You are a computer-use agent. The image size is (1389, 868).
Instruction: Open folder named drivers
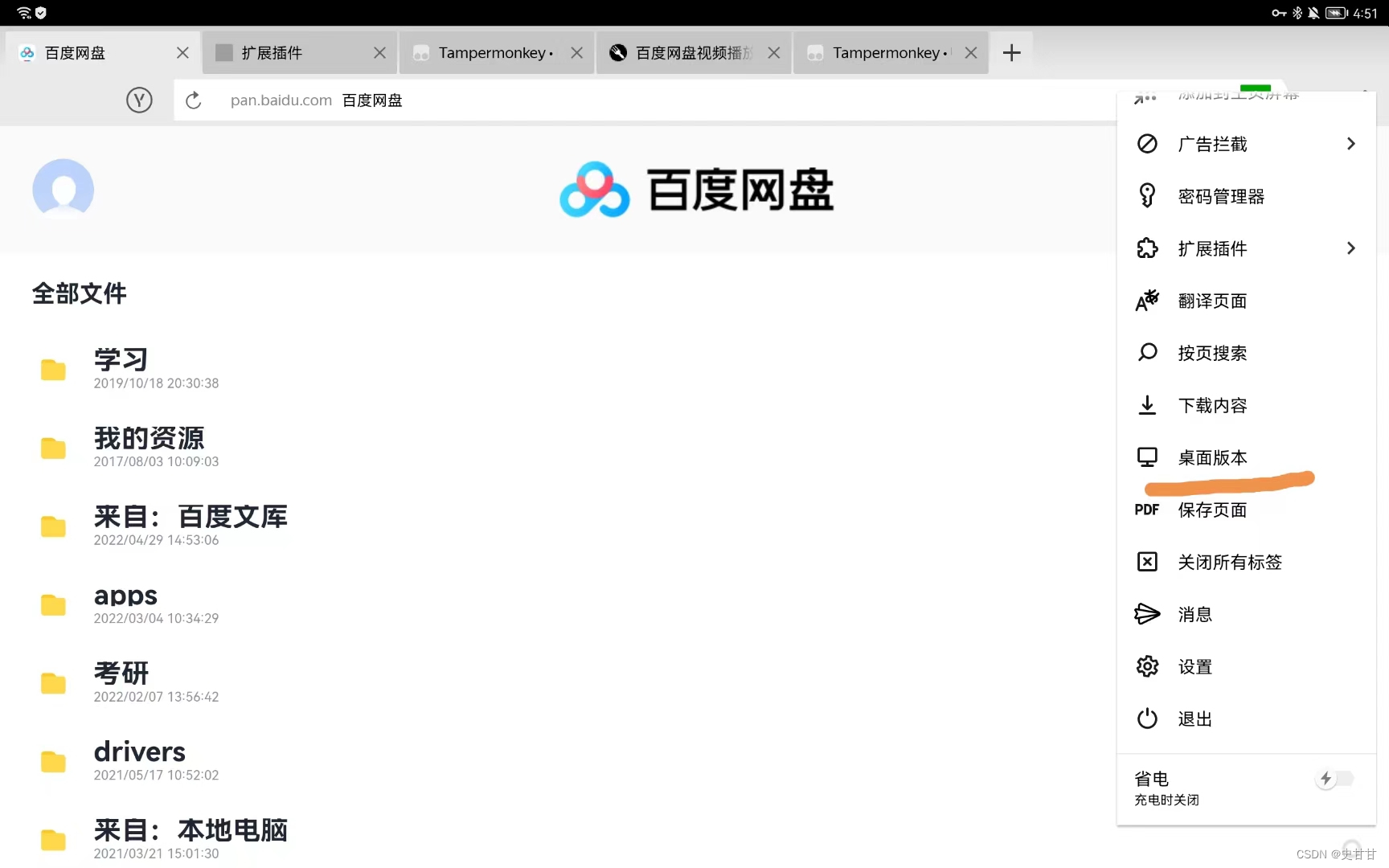[140, 751]
